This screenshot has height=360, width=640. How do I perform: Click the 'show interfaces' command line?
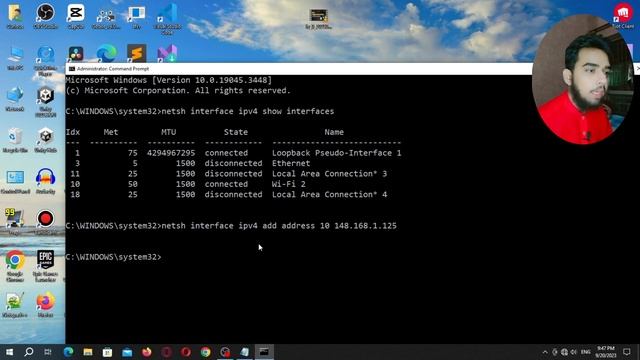[200, 111]
